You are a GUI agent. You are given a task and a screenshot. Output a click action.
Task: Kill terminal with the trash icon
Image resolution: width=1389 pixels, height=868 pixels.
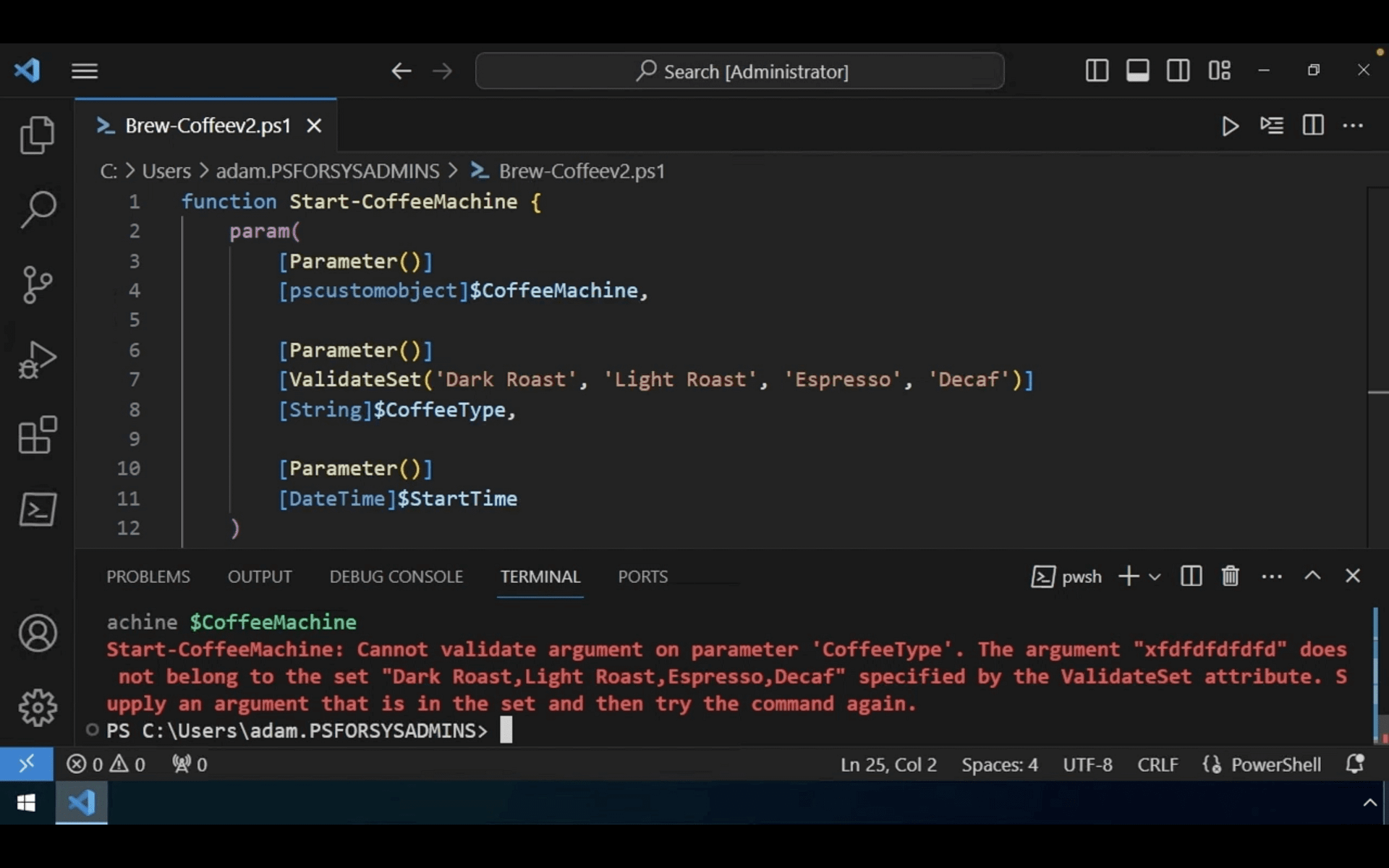pyautogui.click(x=1231, y=576)
